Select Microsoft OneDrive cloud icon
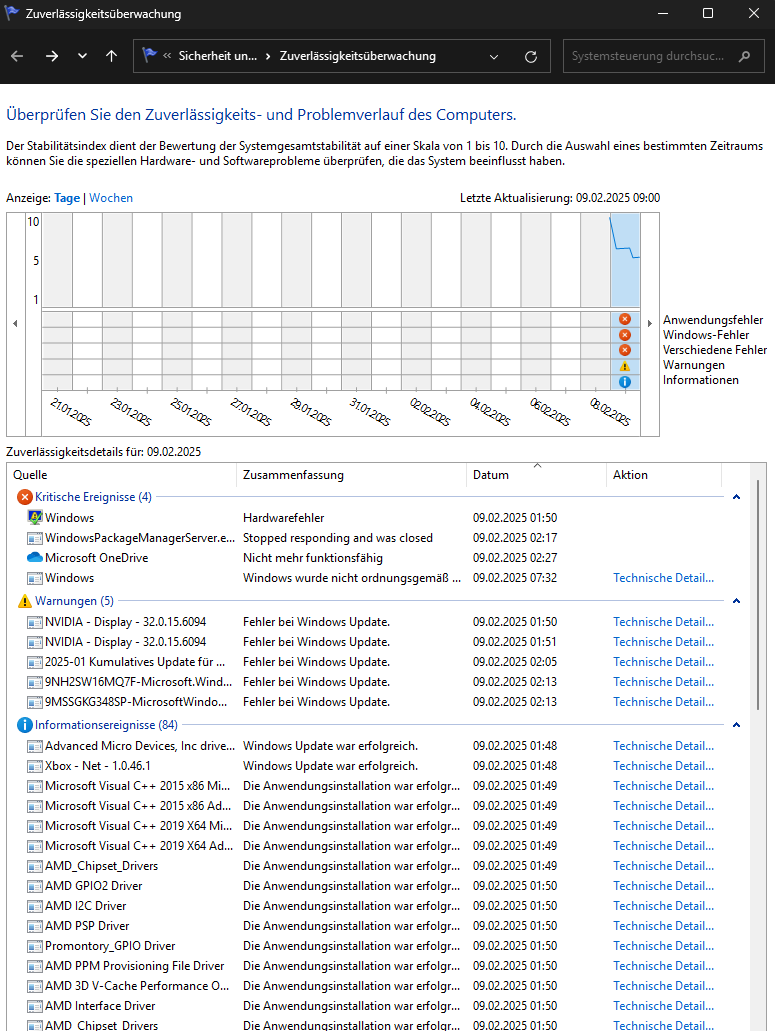 coord(35,558)
